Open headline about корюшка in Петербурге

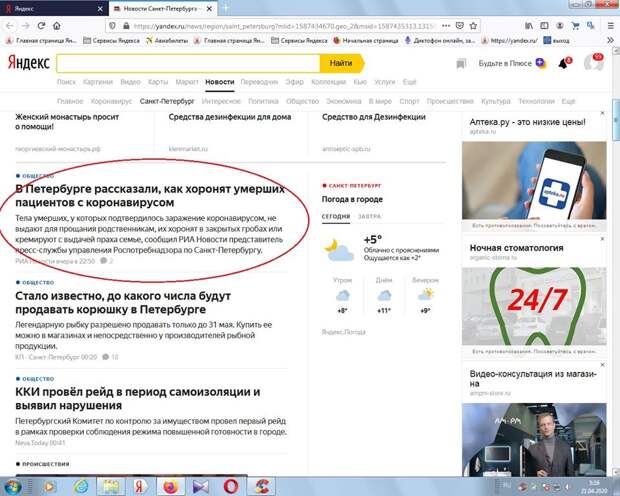click(x=123, y=303)
